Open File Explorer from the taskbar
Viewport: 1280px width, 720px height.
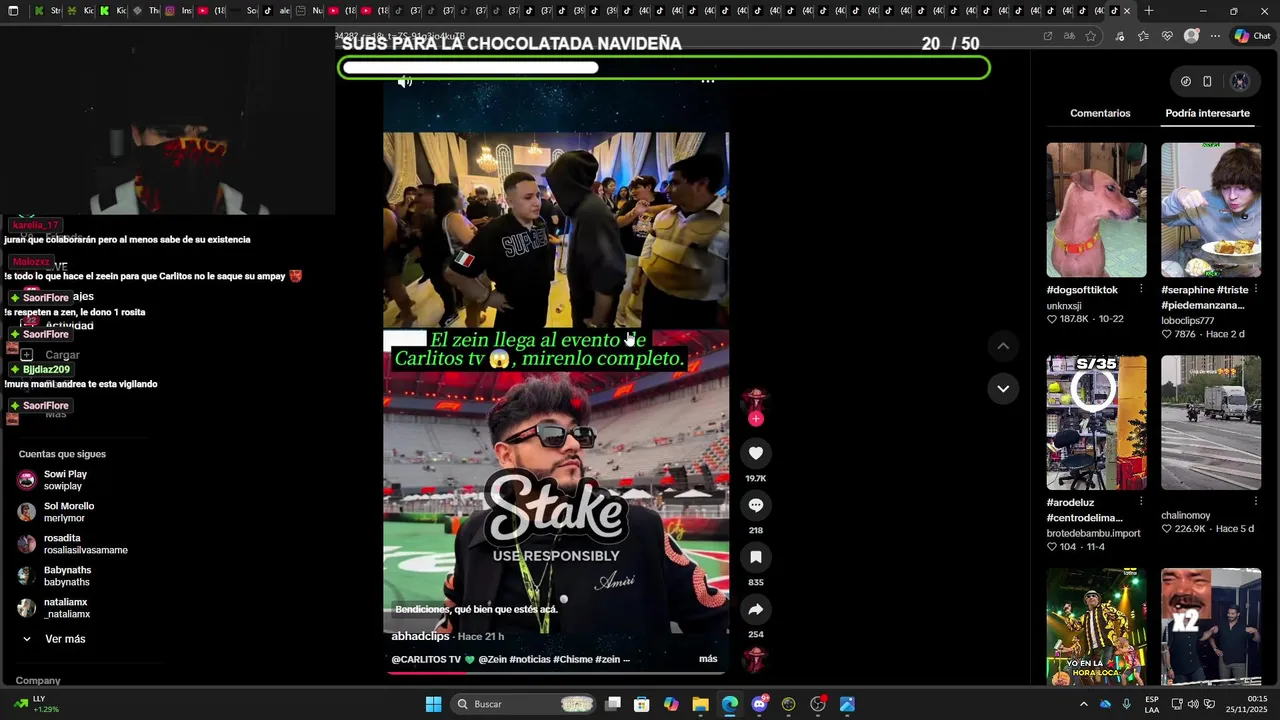[x=700, y=704]
